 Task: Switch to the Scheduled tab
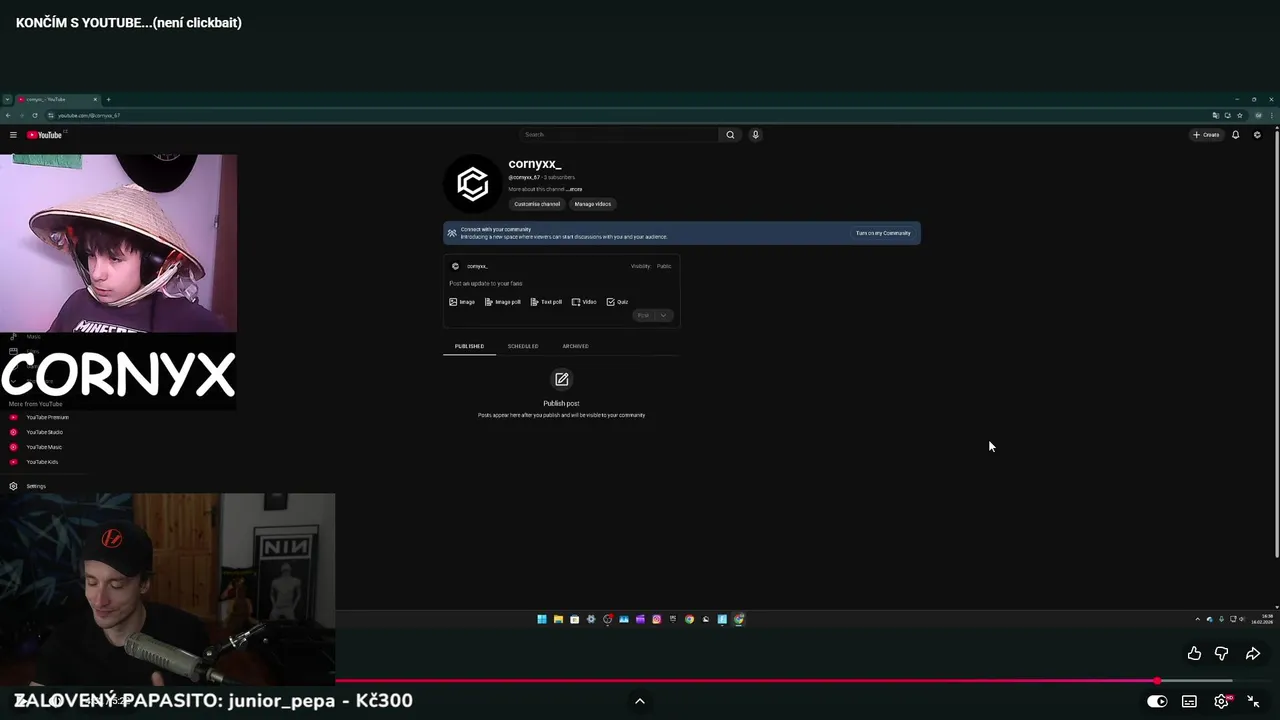click(523, 346)
